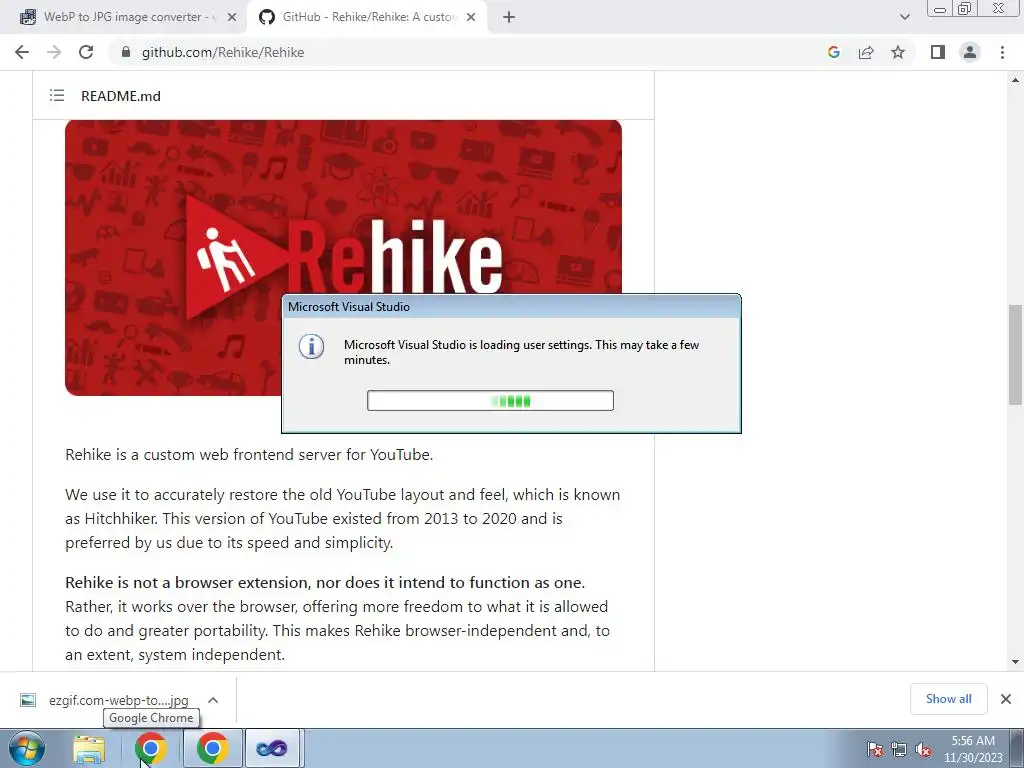1024x768 pixels.
Task: Dismiss the downloads bar
Action: coord(1006,699)
